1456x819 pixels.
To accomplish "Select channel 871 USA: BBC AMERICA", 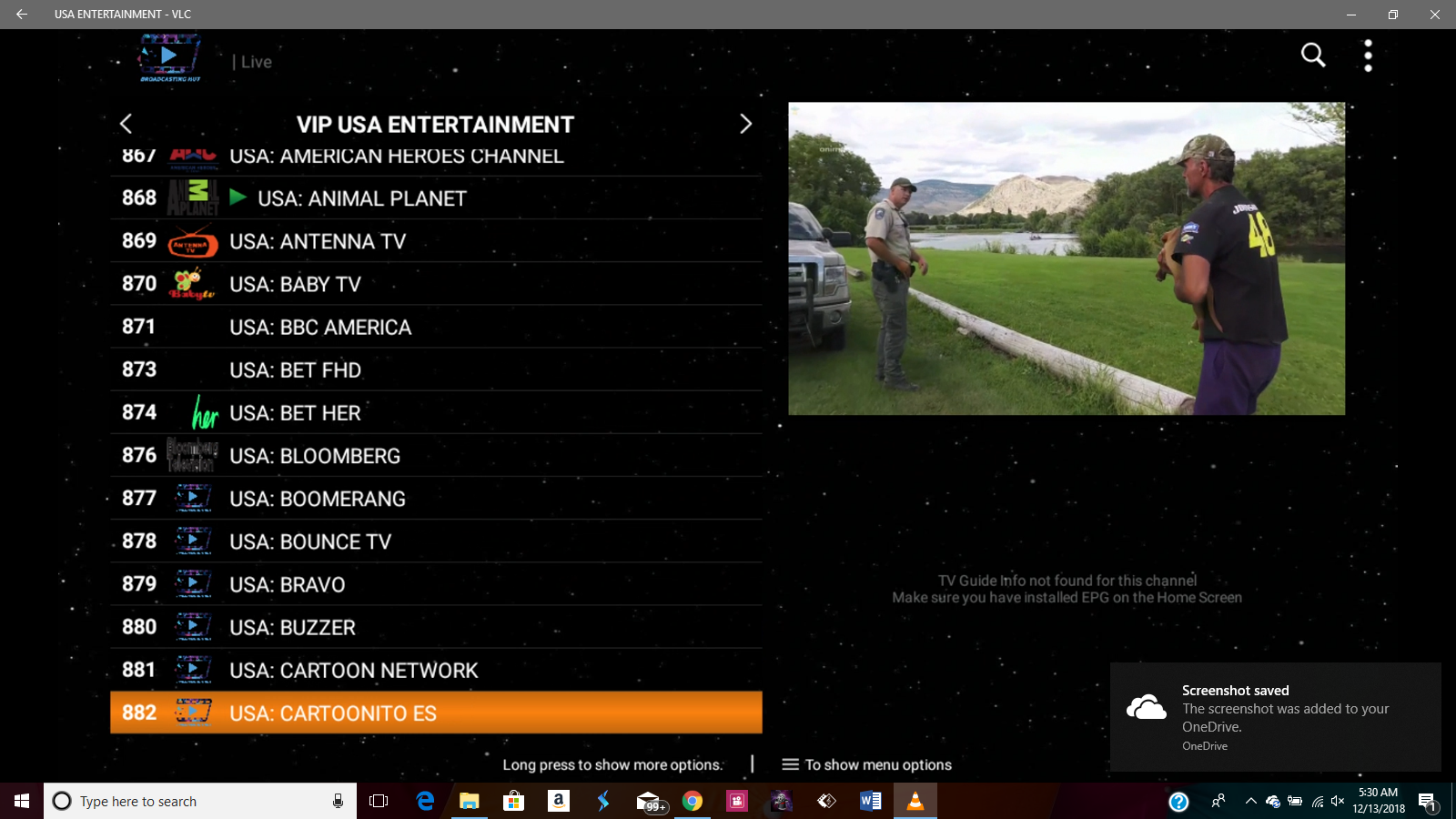I will [436, 327].
